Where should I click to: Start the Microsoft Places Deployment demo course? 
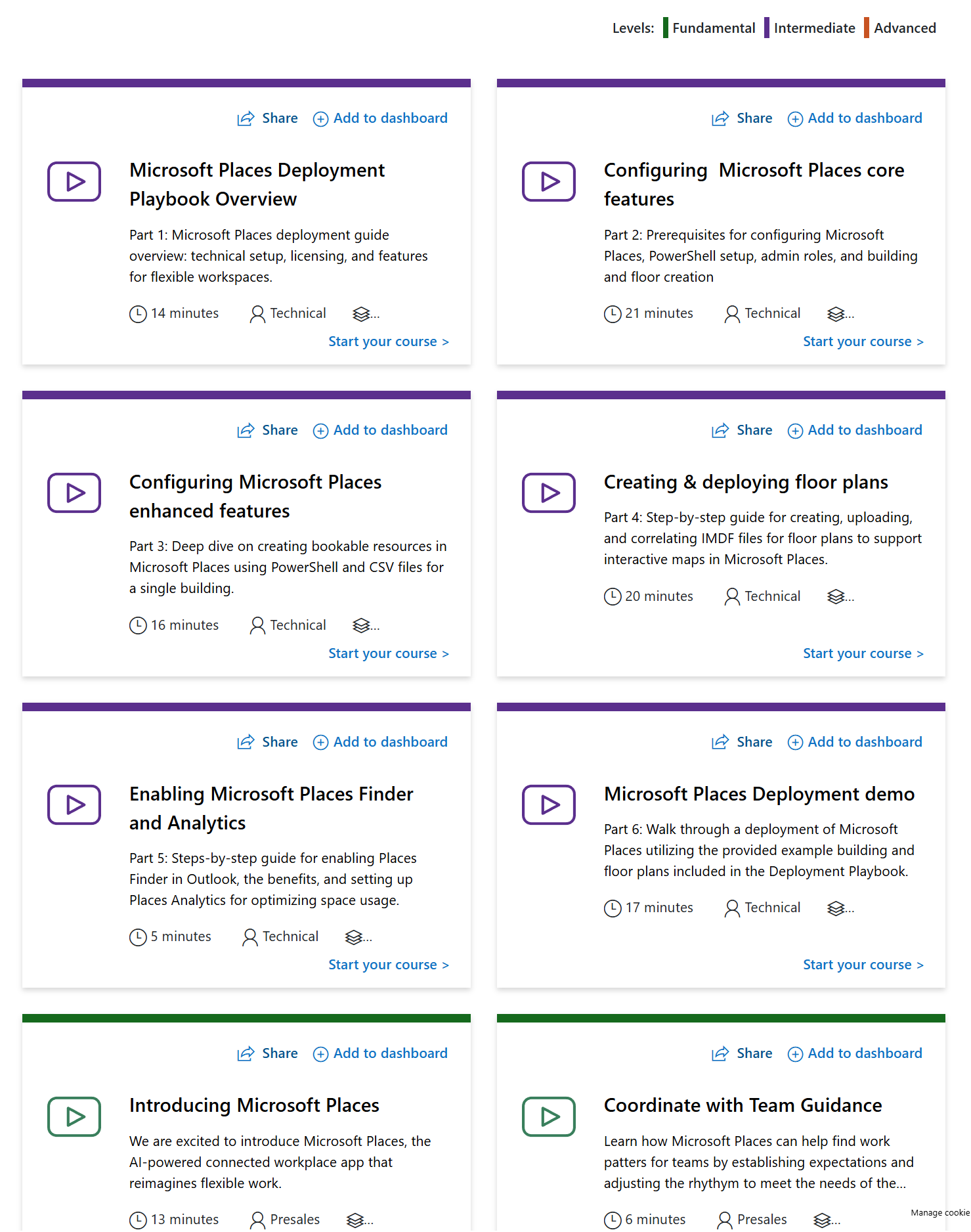[x=863, y=965]
